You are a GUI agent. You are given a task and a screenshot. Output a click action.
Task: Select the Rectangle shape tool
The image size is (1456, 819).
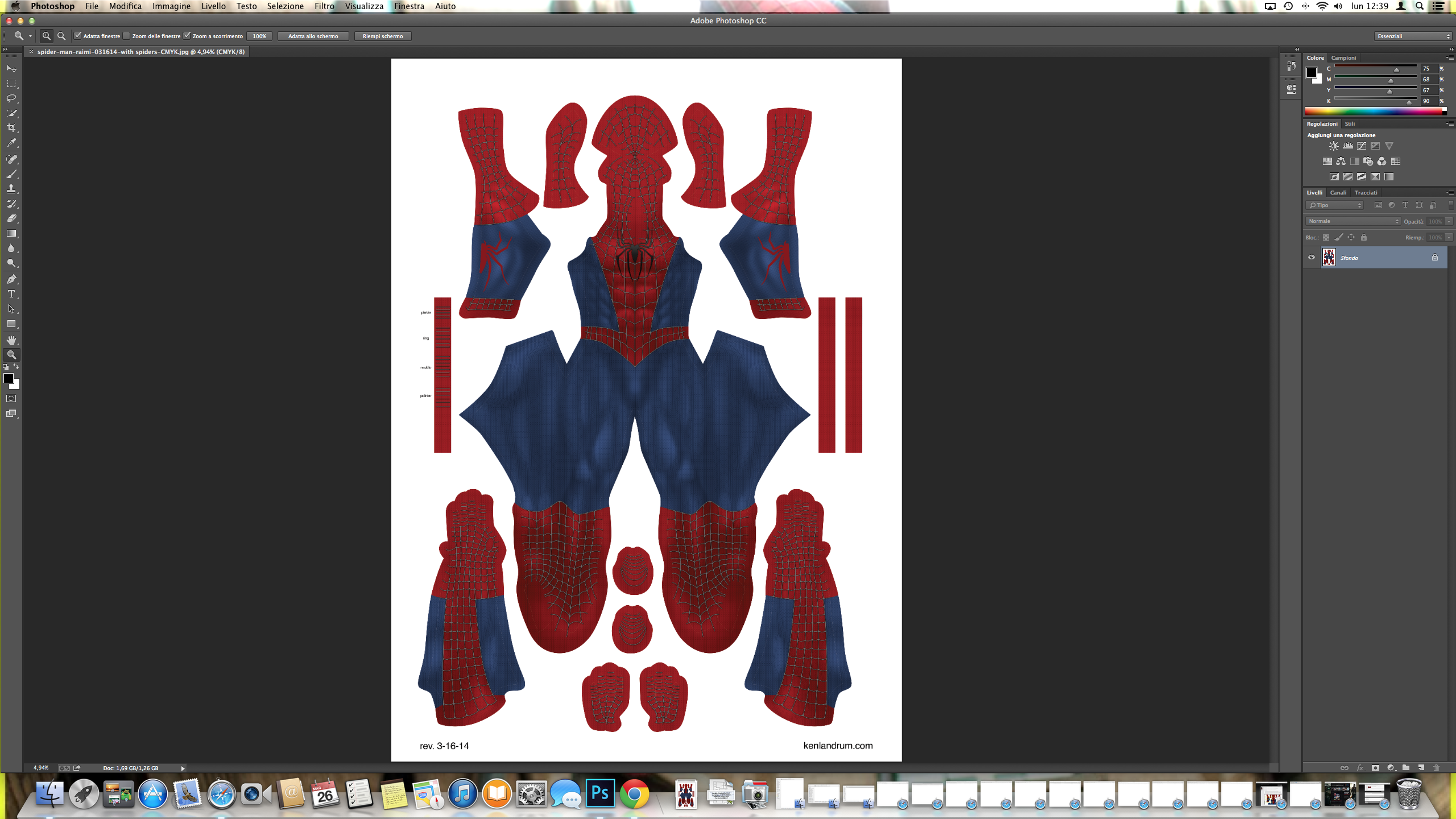pos(11,324)
